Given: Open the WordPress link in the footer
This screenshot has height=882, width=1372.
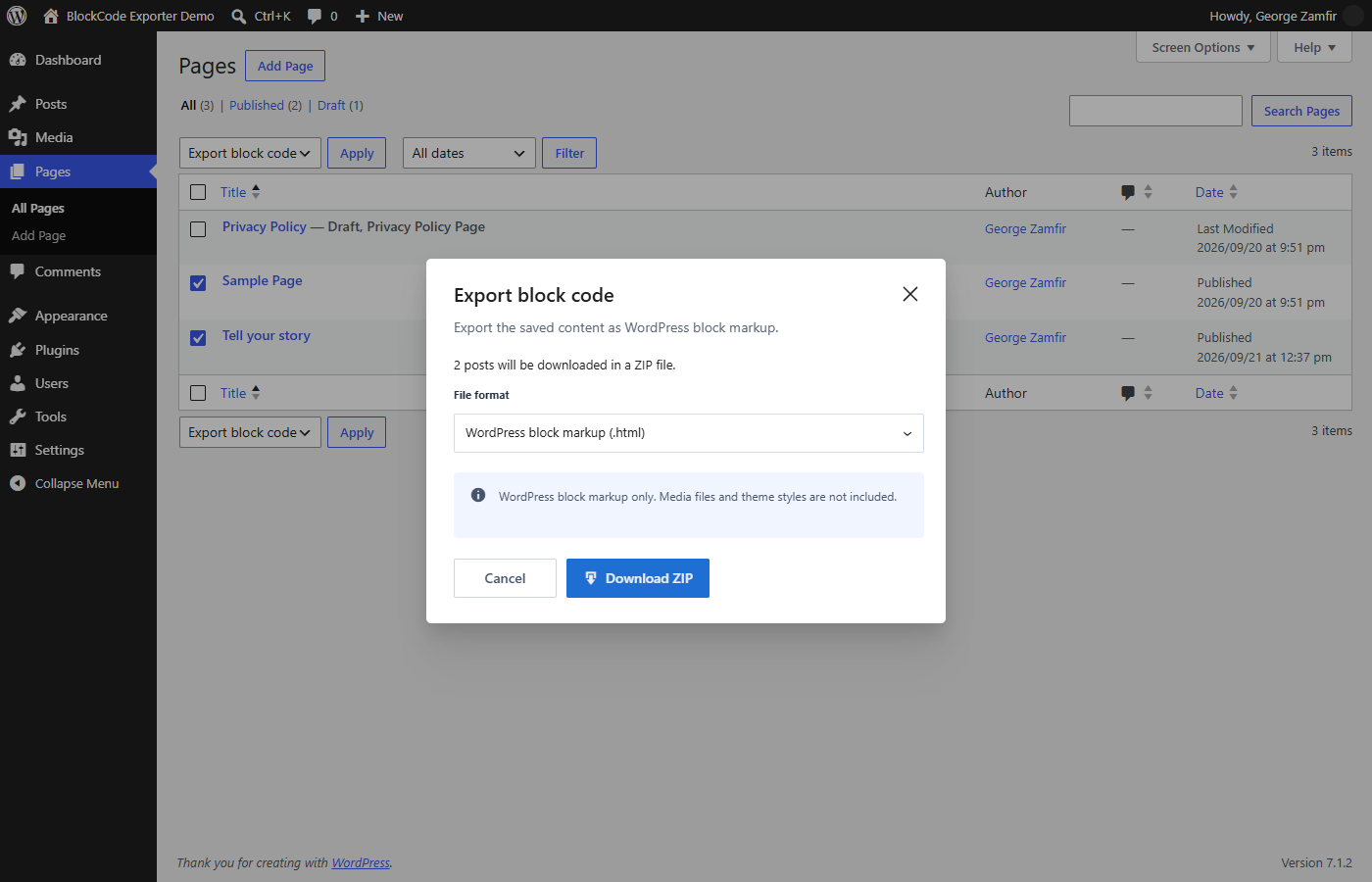Looking at the screenshot, I should pyautogui.click(x=361, y=862).
